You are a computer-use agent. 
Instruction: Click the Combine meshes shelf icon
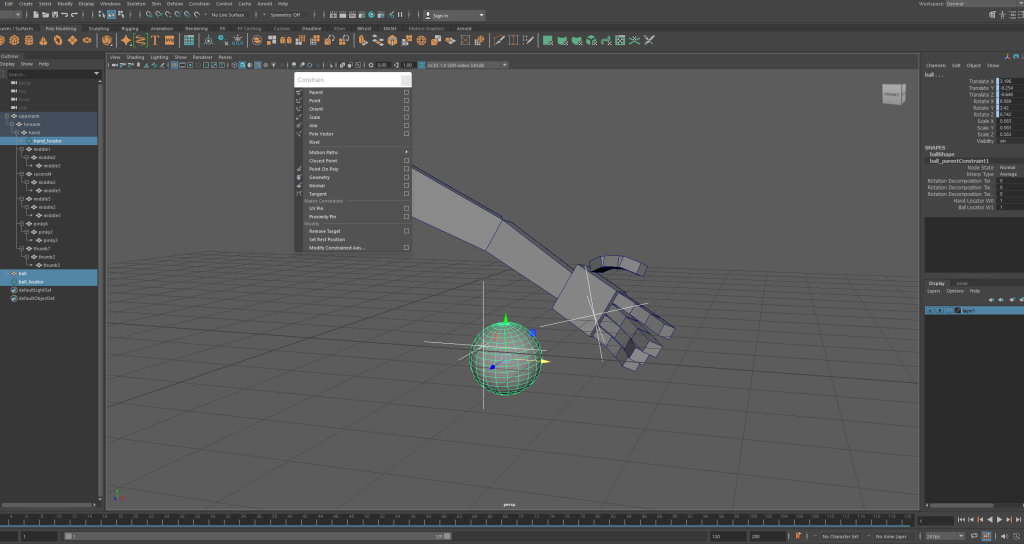coord(257,40)
